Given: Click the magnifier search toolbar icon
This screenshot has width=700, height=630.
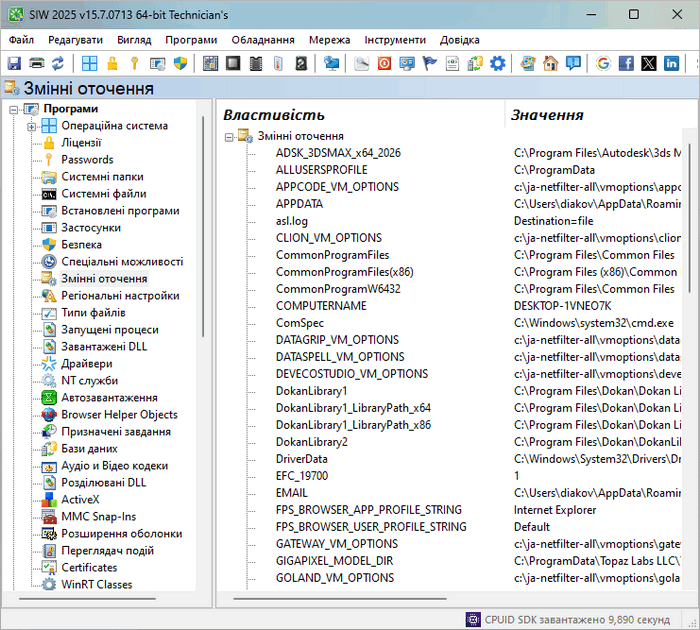Looking at the screenshot, I should click(x=362, y=63).
